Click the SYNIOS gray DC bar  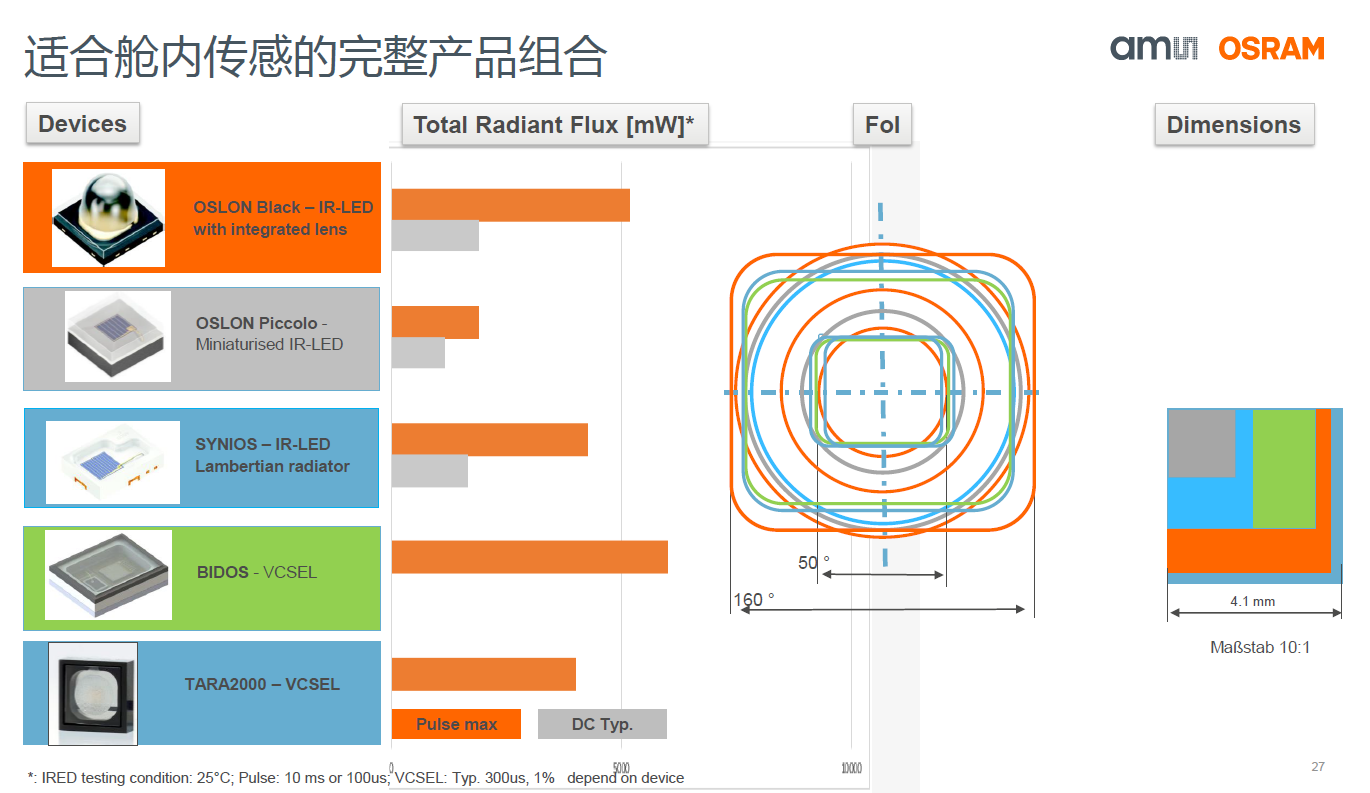[429, 471]
